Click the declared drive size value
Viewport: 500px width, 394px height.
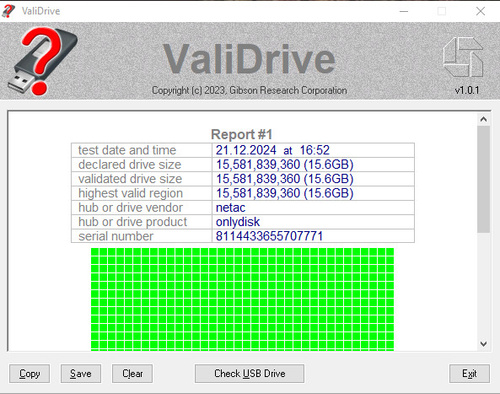285,164
